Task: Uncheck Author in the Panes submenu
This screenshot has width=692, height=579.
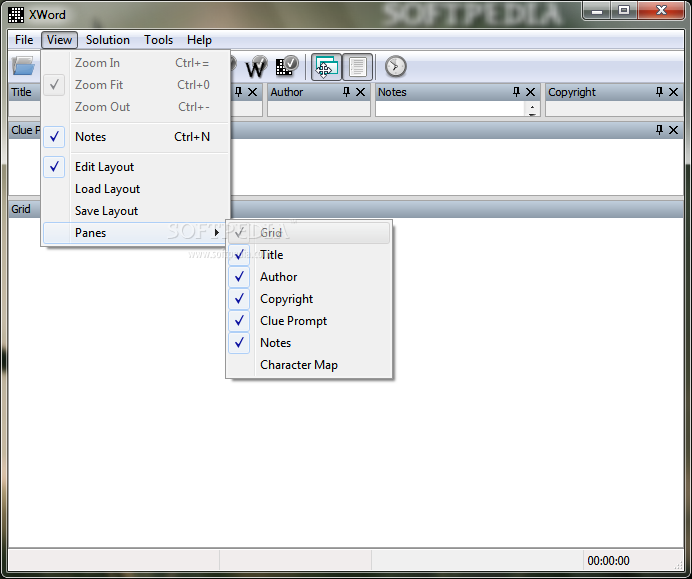Action: (309, 277)
